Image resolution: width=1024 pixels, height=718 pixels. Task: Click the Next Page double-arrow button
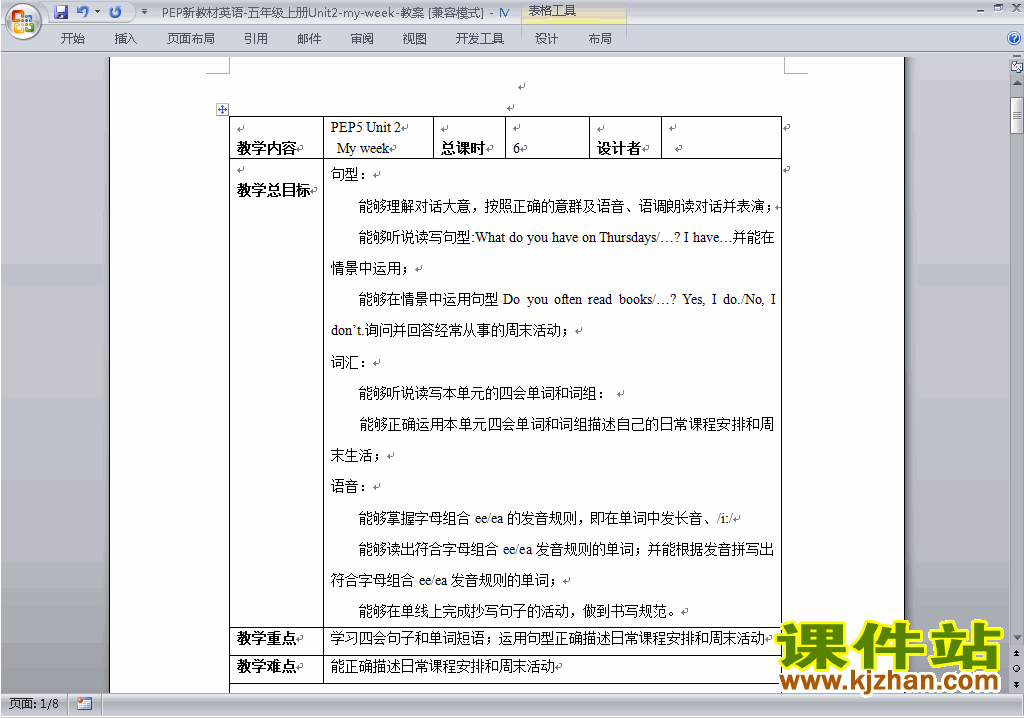coord(1017,684)
